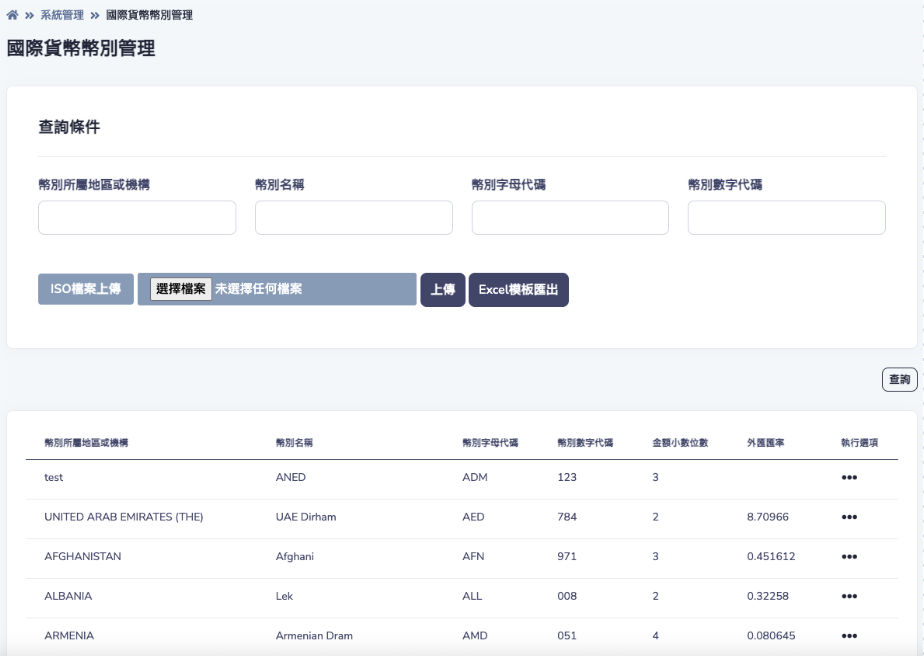Click the 查詢 search button

click(x=899, y=380)
